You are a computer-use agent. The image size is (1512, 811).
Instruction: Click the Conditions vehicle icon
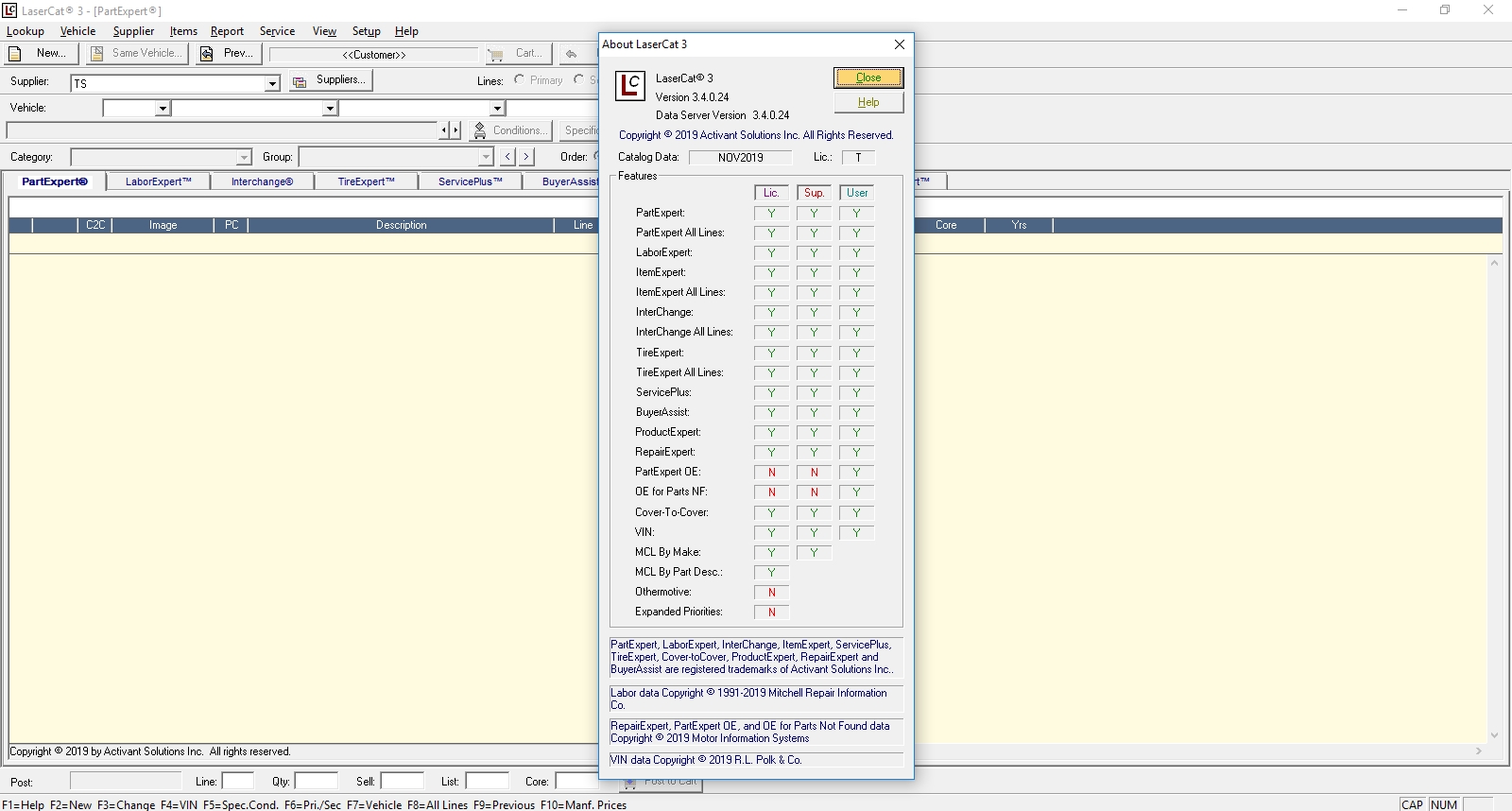[480, 130]
